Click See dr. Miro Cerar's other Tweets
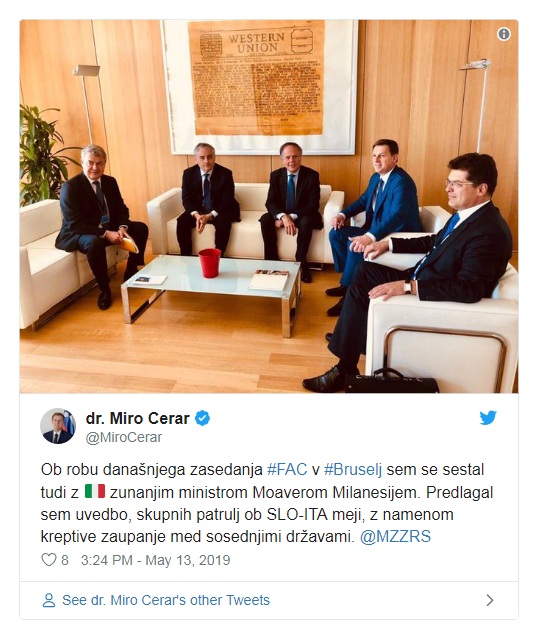The width and height of the screenshot is (541, 637). (166, 600)
